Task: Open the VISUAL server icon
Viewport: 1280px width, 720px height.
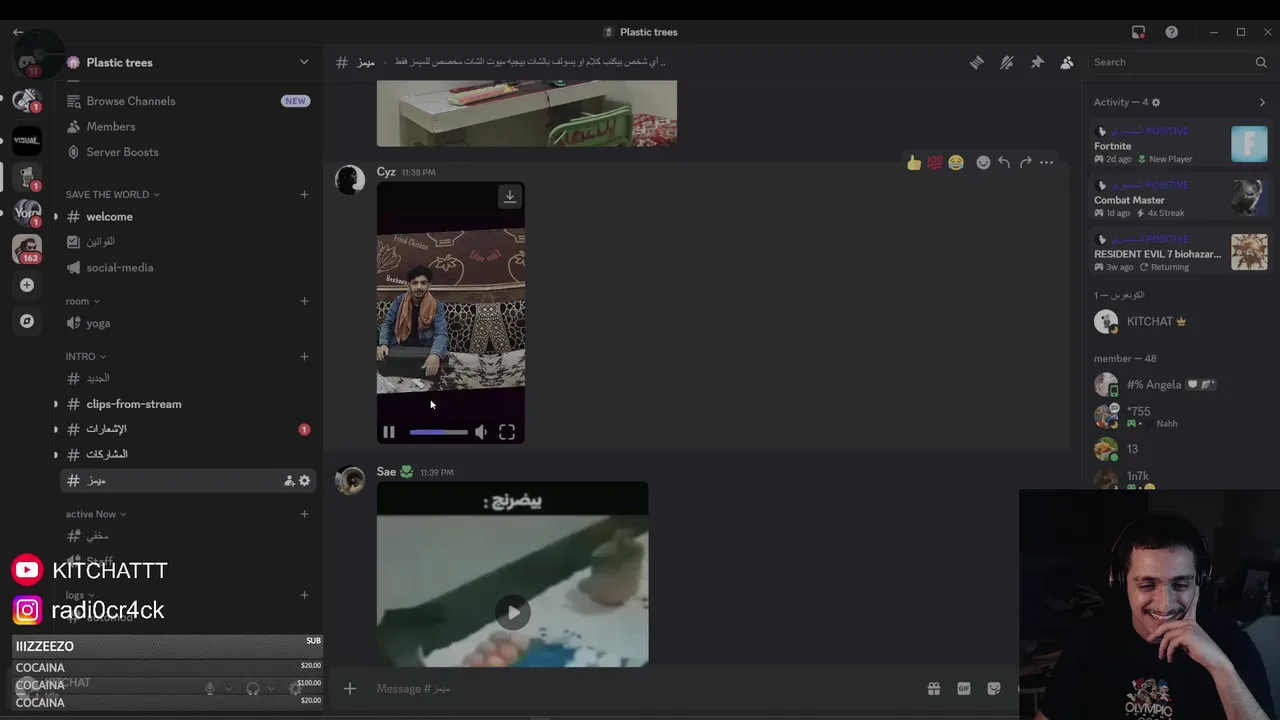Action: (27, 140)
